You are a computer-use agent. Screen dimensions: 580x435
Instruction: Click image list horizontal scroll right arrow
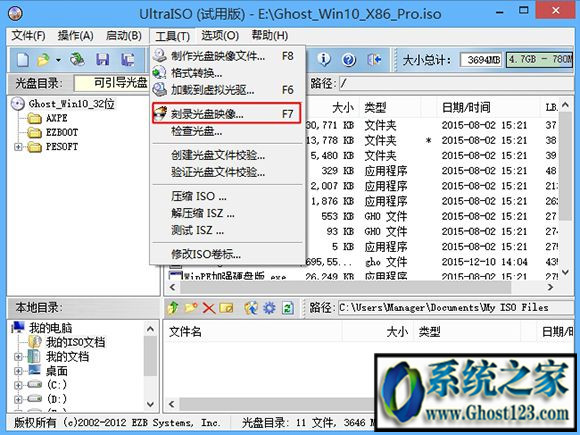click(550, 287)
